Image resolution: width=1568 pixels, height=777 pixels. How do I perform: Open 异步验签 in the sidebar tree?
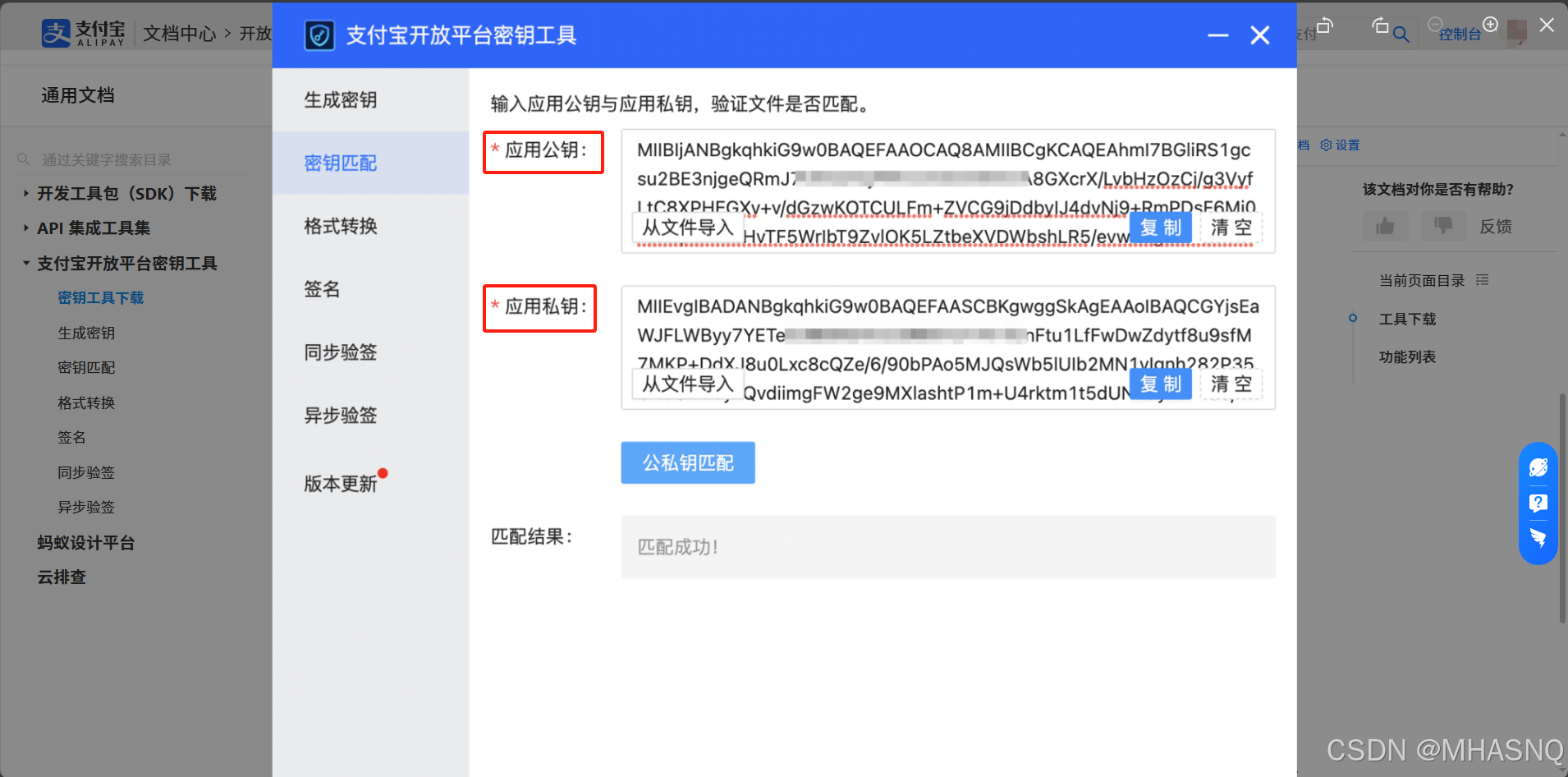86,508
